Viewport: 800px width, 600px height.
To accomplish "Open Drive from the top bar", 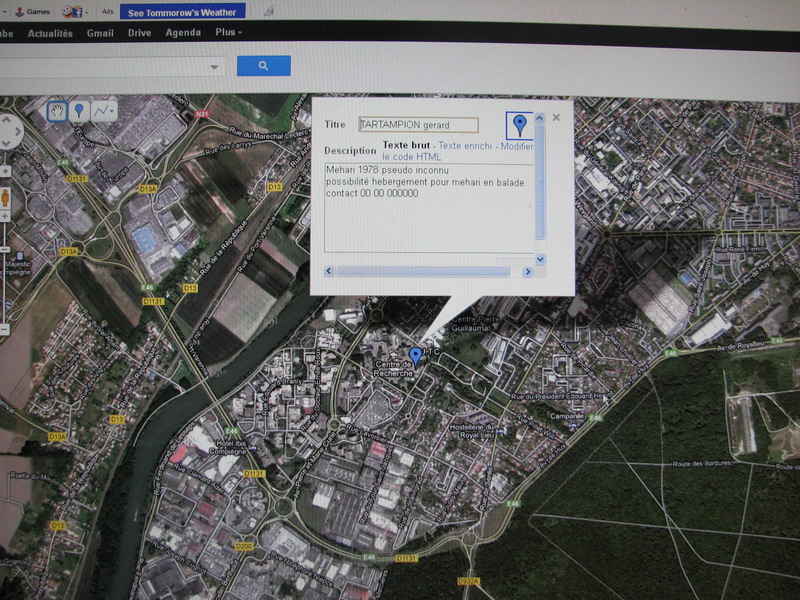I will point(139,33).
